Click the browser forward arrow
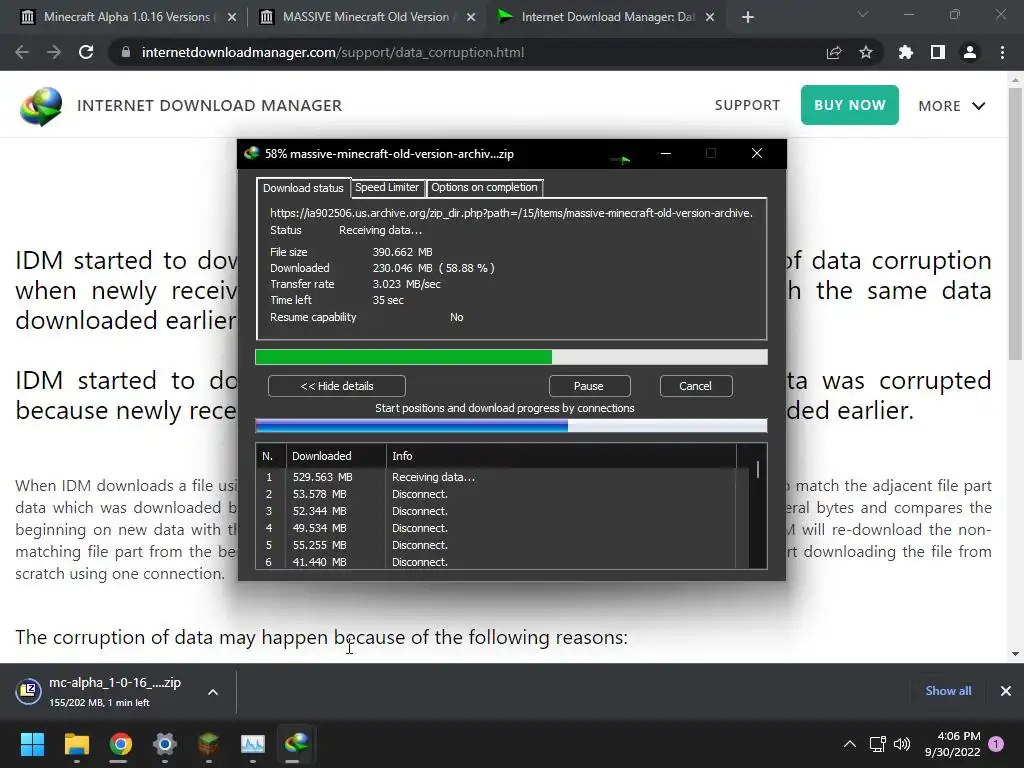1024x768 pixels. (x=54, y=52)
